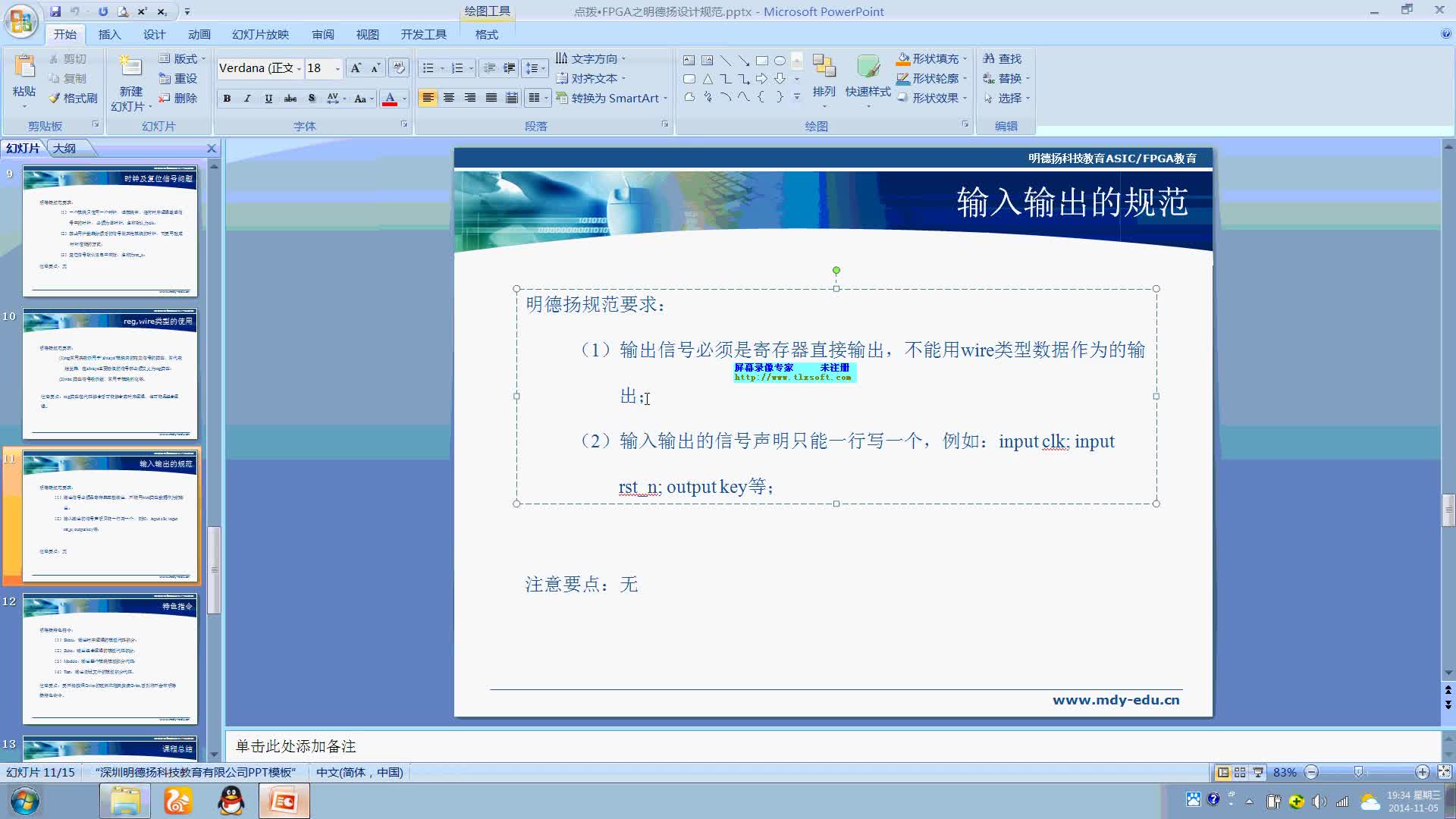
Task: Center the paragraph text
Action: (449, 98)
